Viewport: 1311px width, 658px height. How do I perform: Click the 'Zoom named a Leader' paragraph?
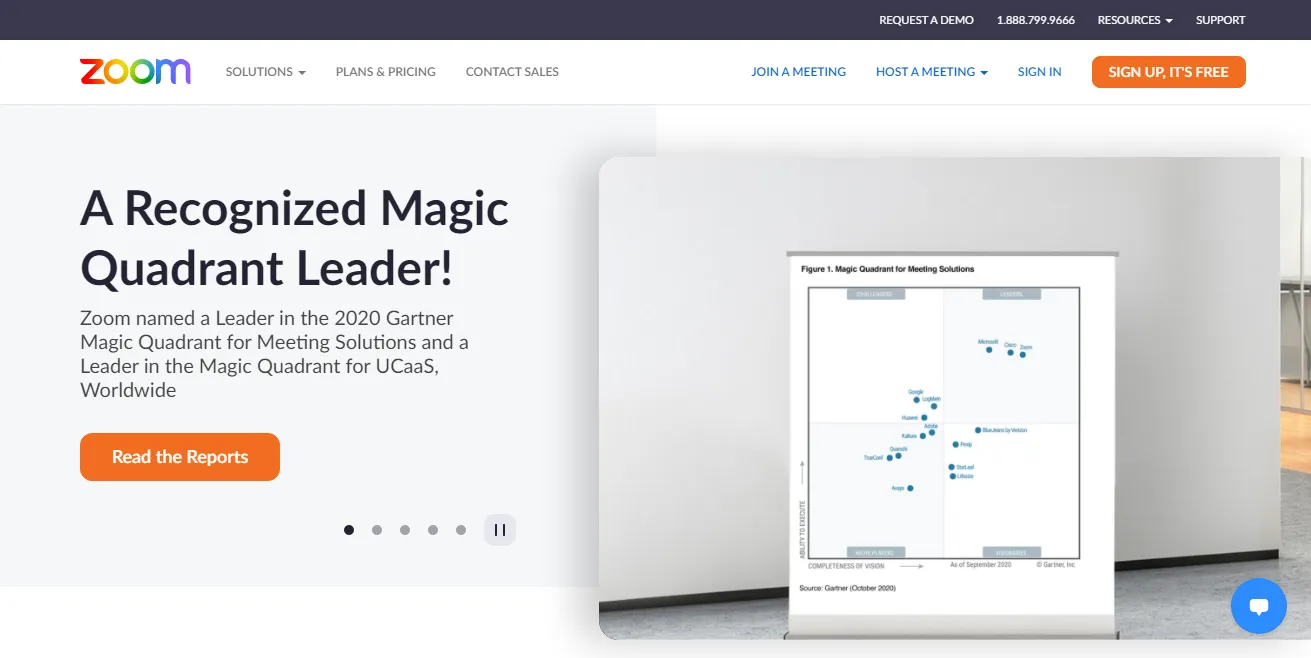tap(275, 354)
